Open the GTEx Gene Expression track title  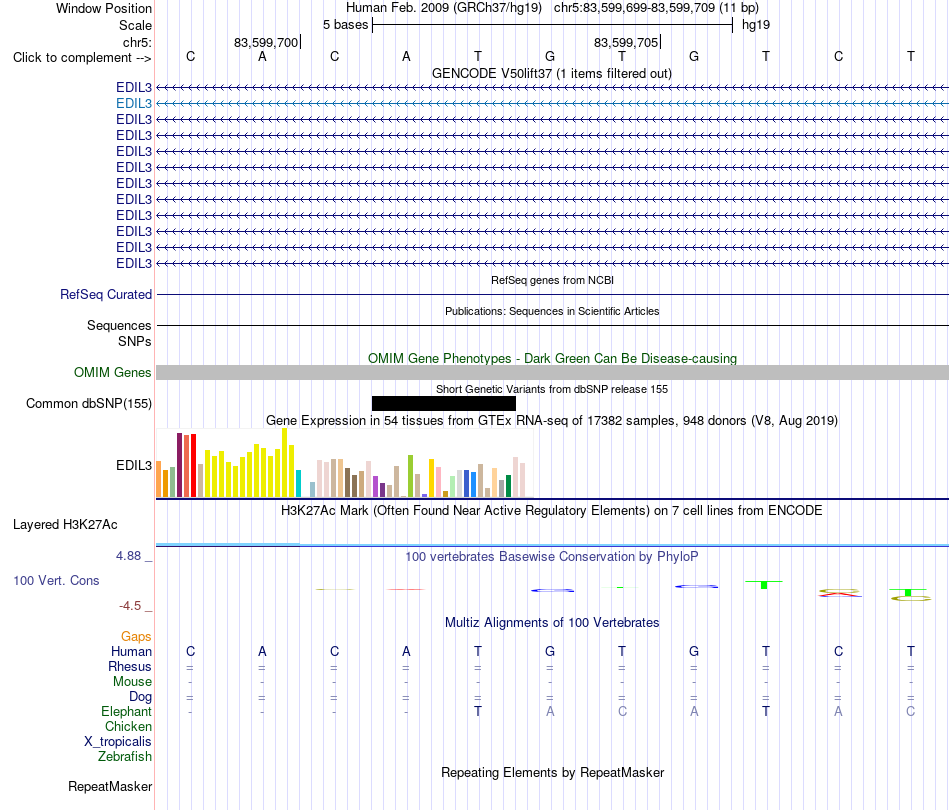[x=552, y=420]
